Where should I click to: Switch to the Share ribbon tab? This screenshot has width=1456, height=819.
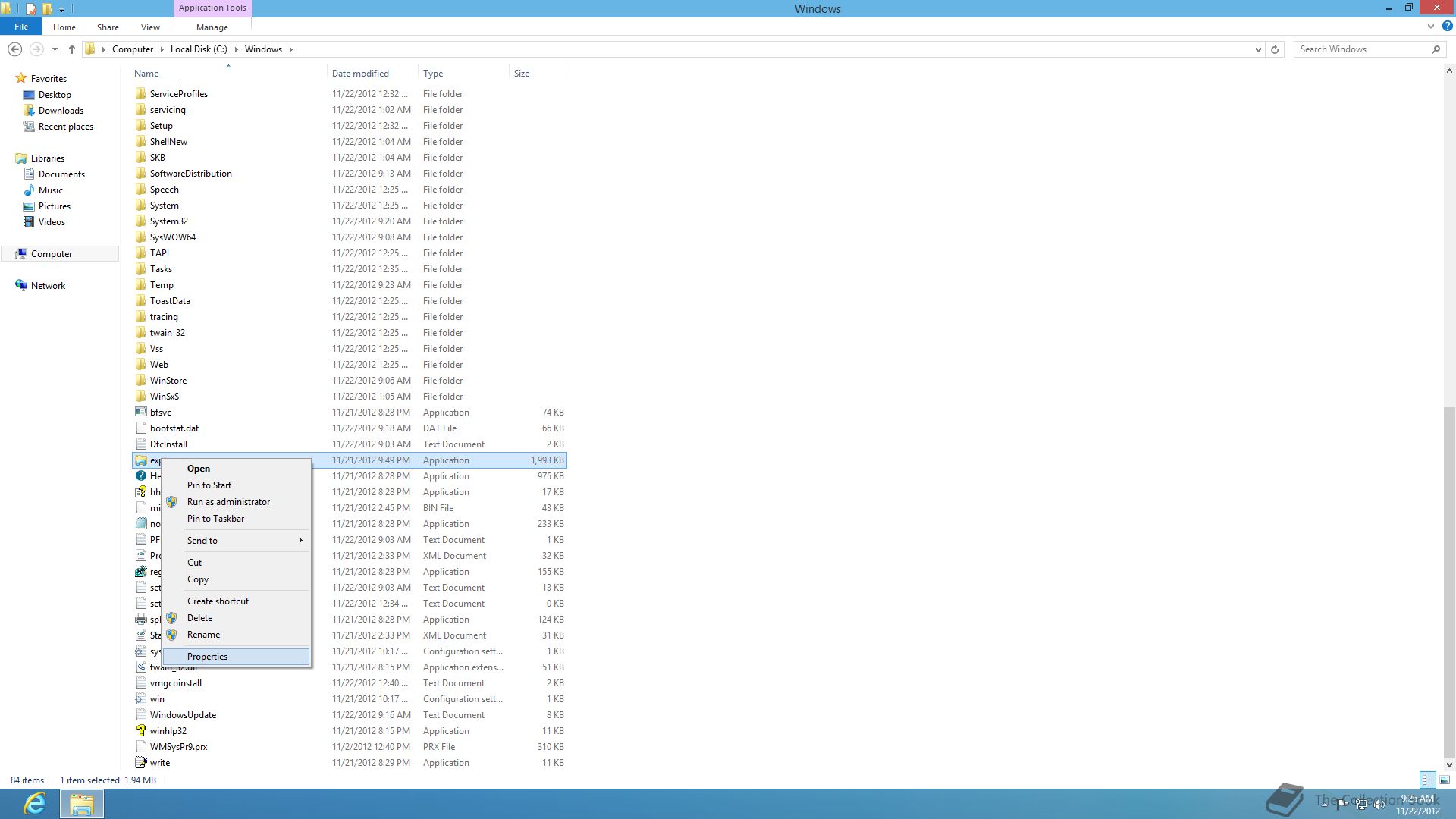coord(108,27)
